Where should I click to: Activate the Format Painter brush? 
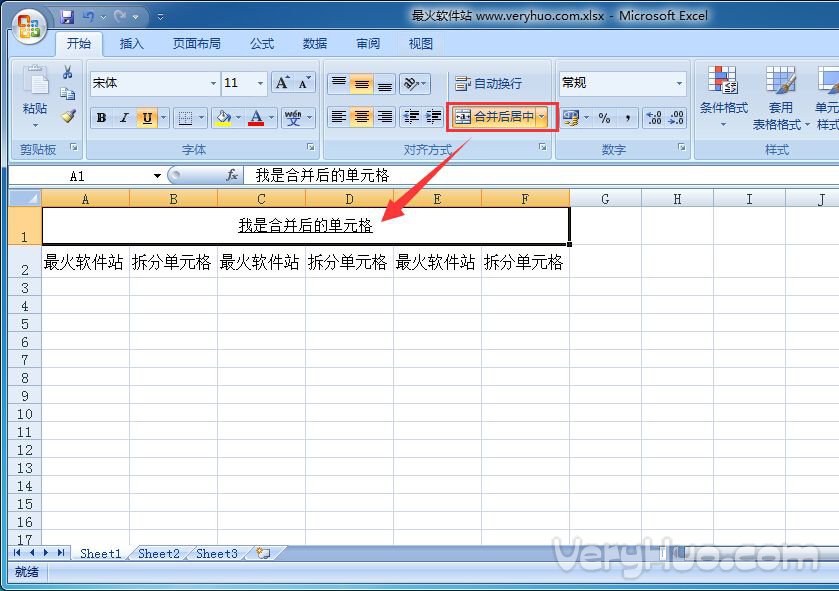click(68, 116)
